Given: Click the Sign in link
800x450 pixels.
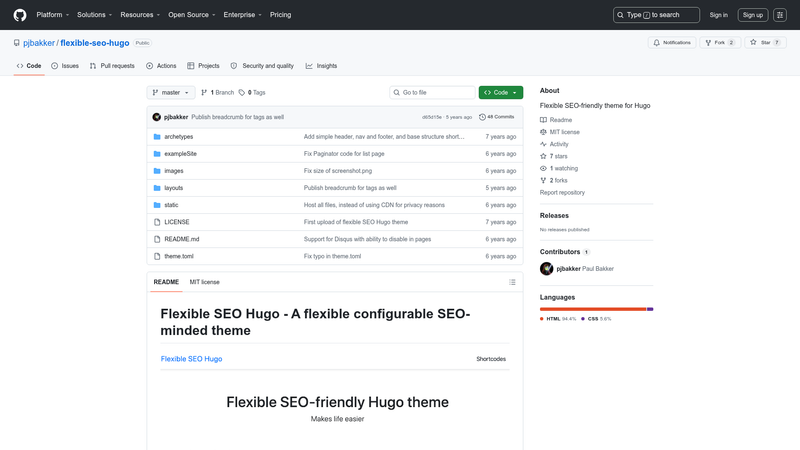Looking at the screenshot, I should (718, 15).
